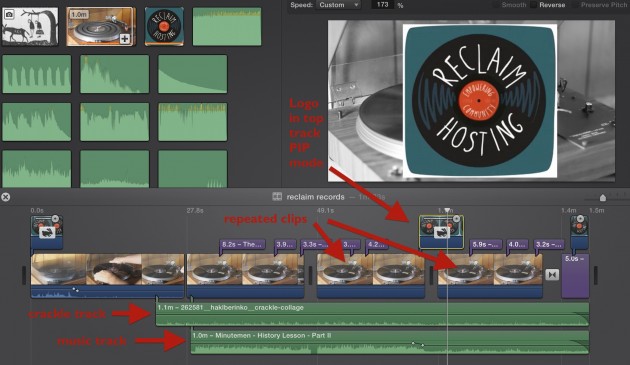
Task: Click the 'reclaim records' project title
Action: click(x=315, y=197)
